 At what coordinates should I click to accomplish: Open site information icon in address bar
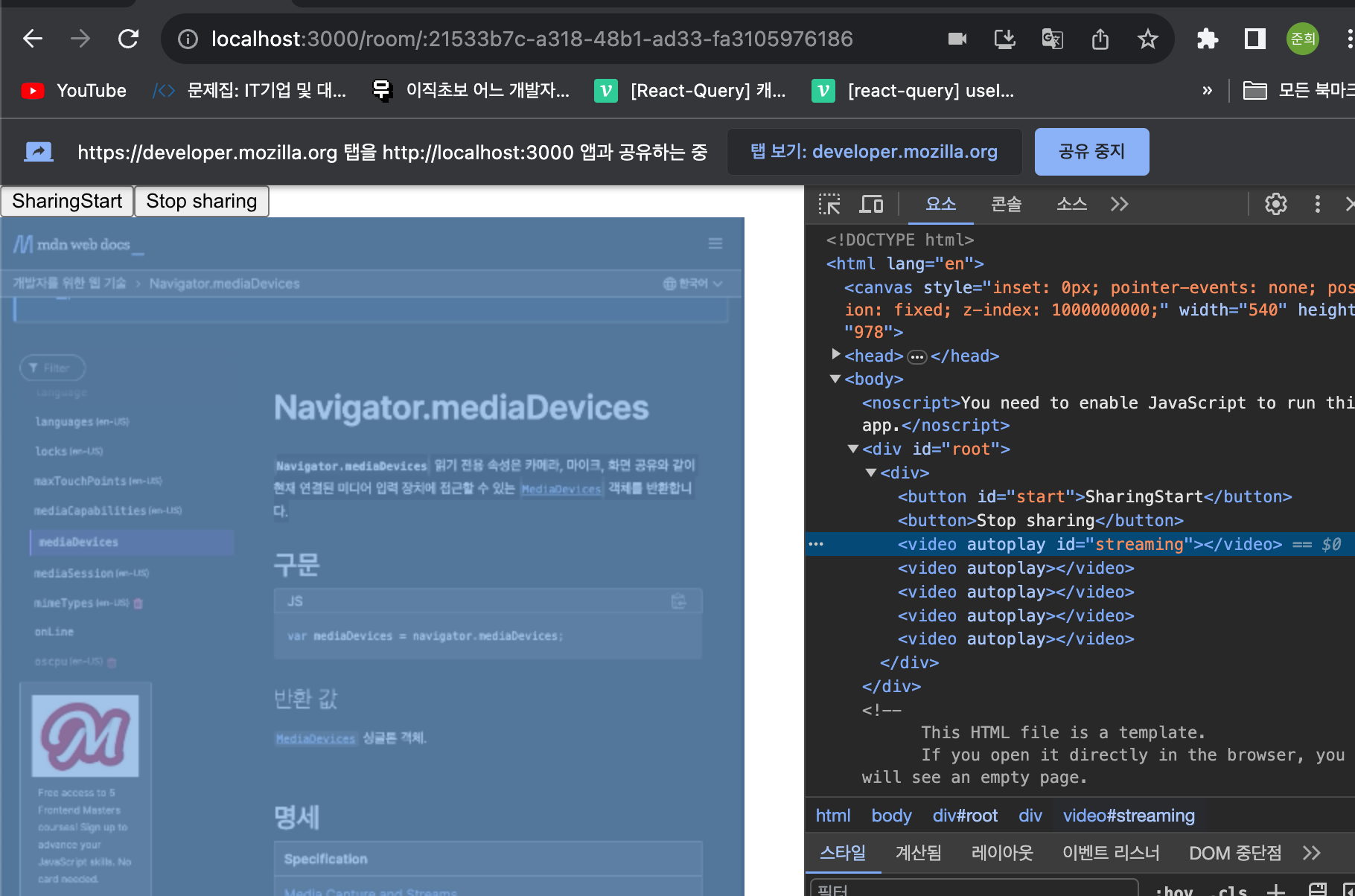[x=188, y=39]
